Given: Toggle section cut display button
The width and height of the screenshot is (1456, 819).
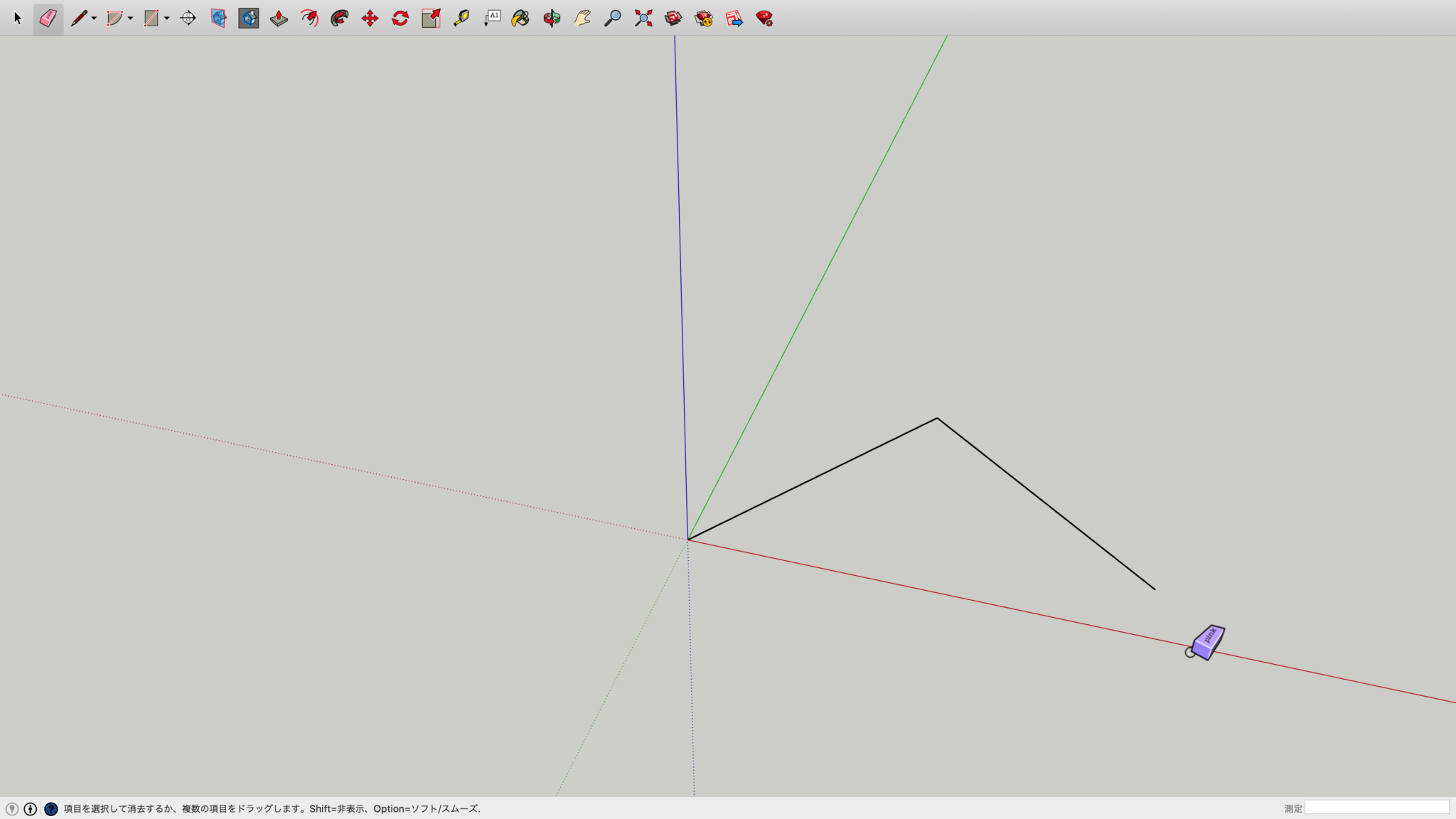Looking at the screenshot, I should click(249, 18).
